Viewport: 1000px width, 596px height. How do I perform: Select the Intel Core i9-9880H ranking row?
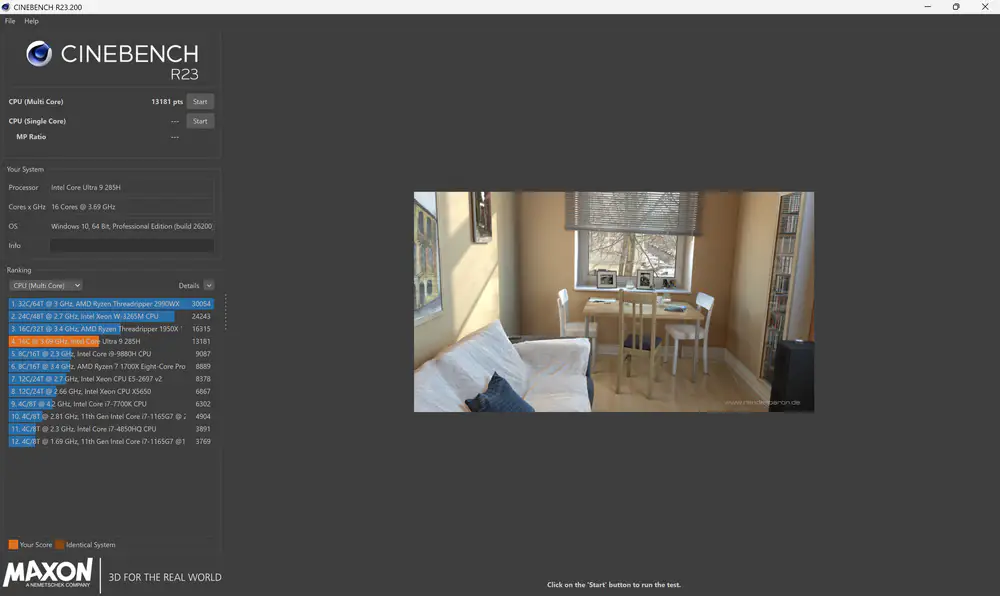click(x=110, y=354)
